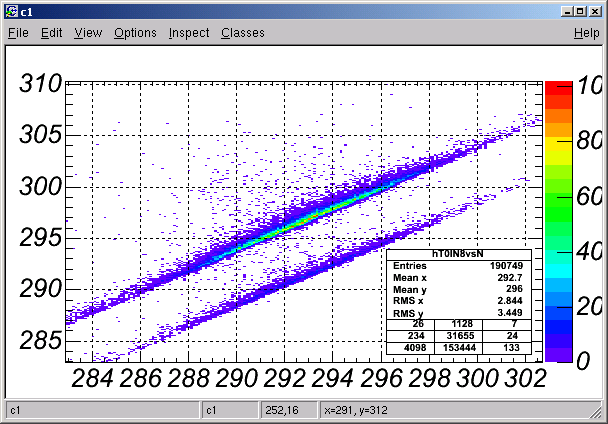Open the Options menu

pos(135,33)
